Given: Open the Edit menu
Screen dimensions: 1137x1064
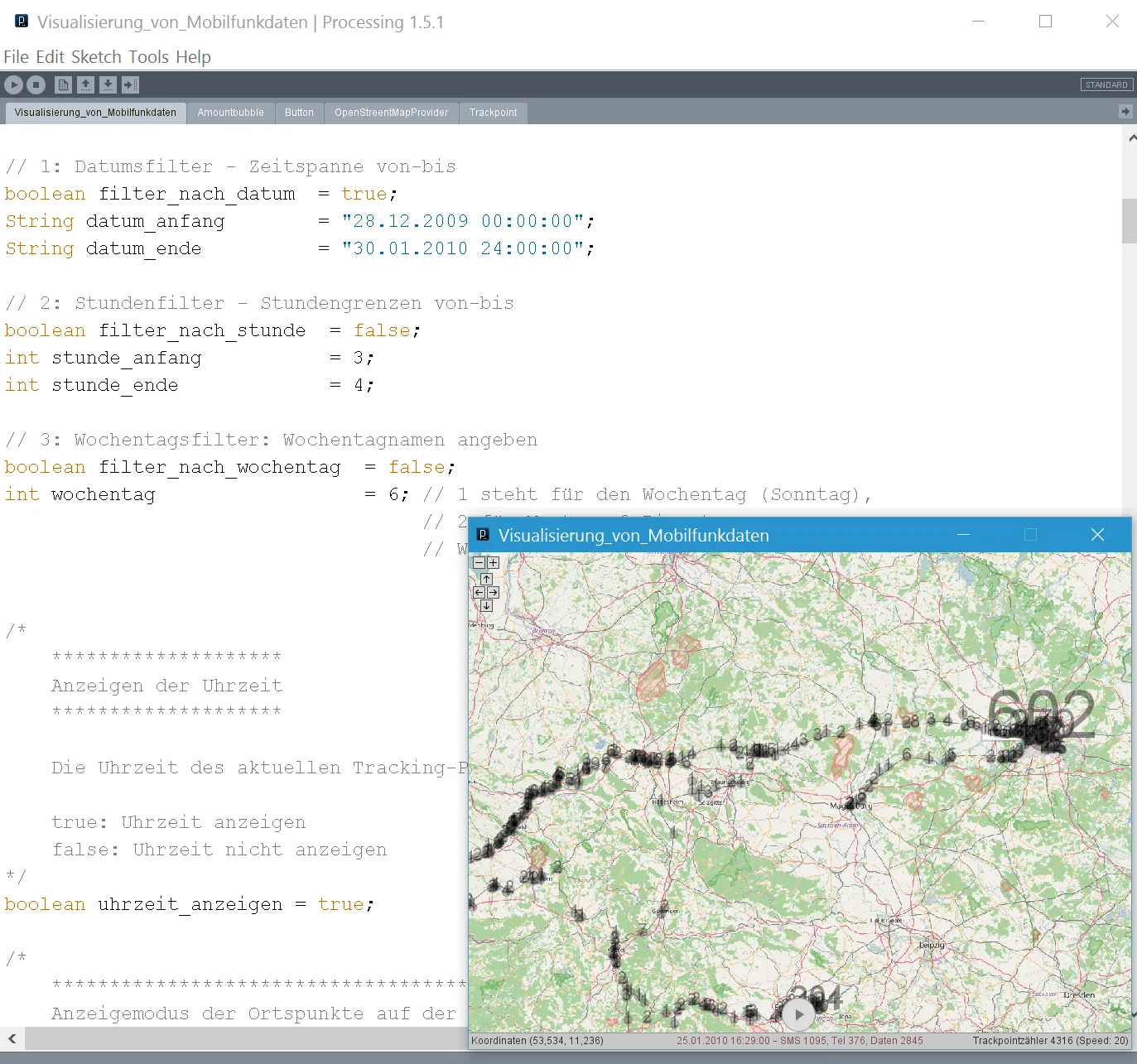Looking at the screenshot, I should click(x=50, y=56).
